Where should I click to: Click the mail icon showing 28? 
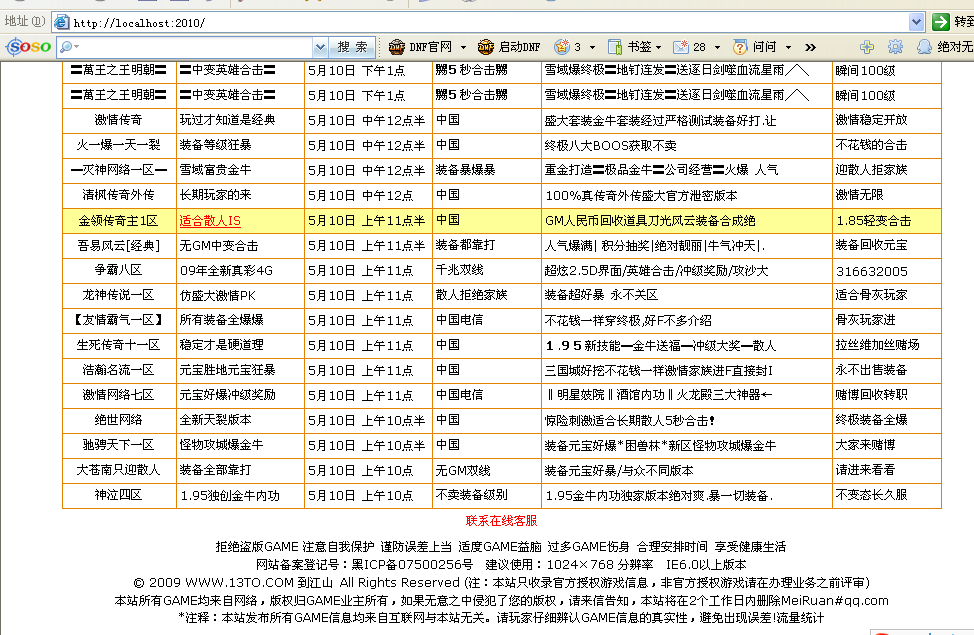pyautogui.click(x=681, y=47)
